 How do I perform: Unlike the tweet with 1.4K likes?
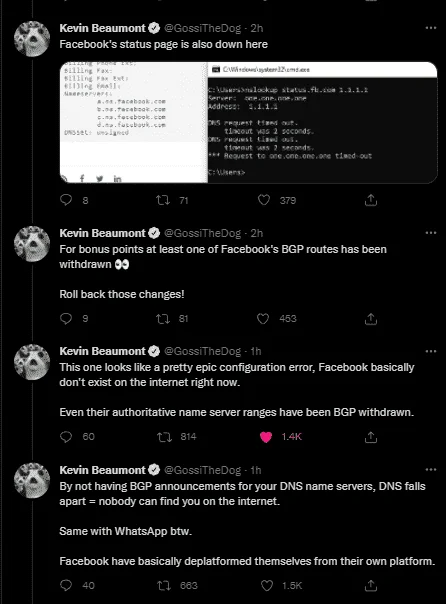(266, 437)
